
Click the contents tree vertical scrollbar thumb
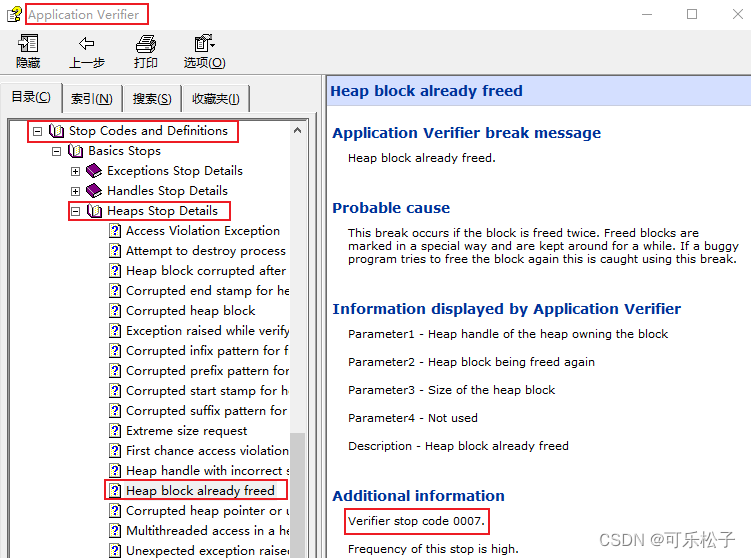point(297,495)
